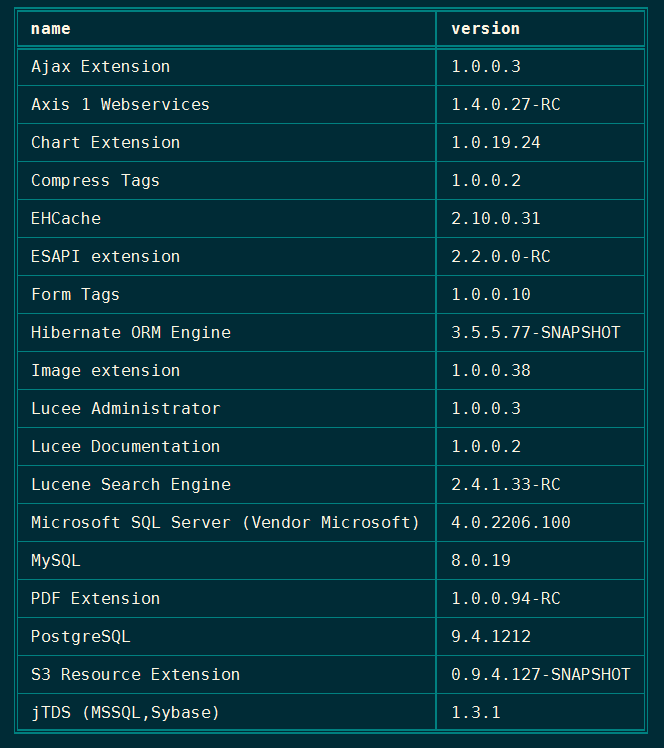Select S3 Resource Extension version 0.9.4.127-SNAPSHOT
664x748 pixels.
pos(540,675)
